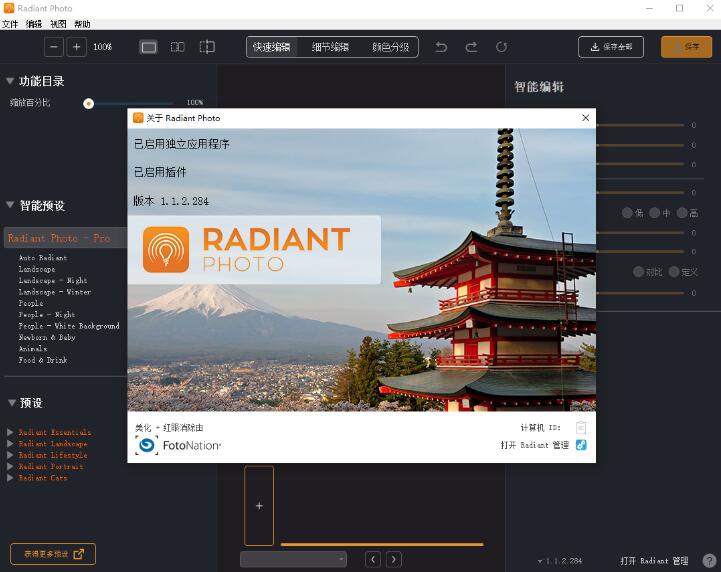Collapse the 智能预设 section
This screenshot has height=572, width=721.
point(10,205)
